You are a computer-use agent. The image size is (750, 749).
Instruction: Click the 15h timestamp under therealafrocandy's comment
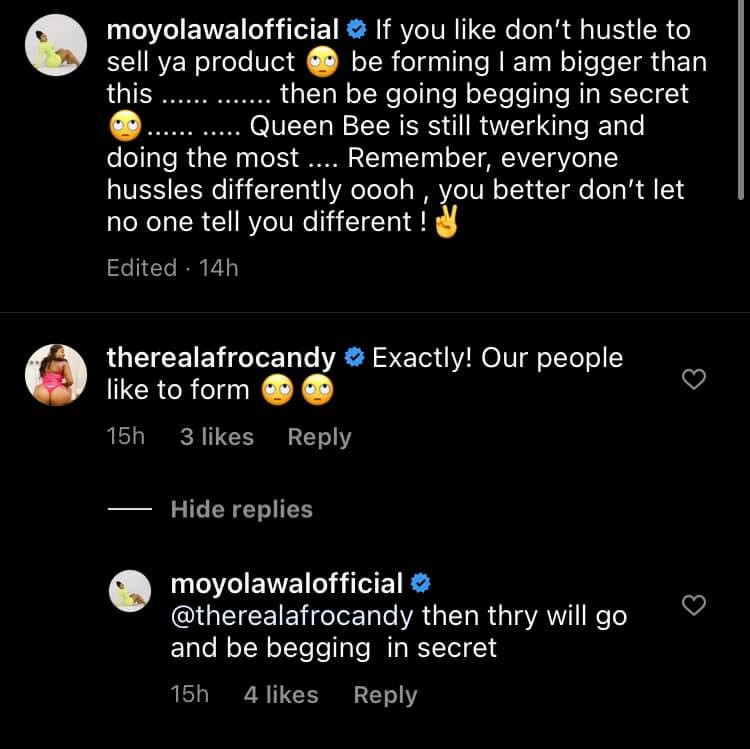(126, 437)
